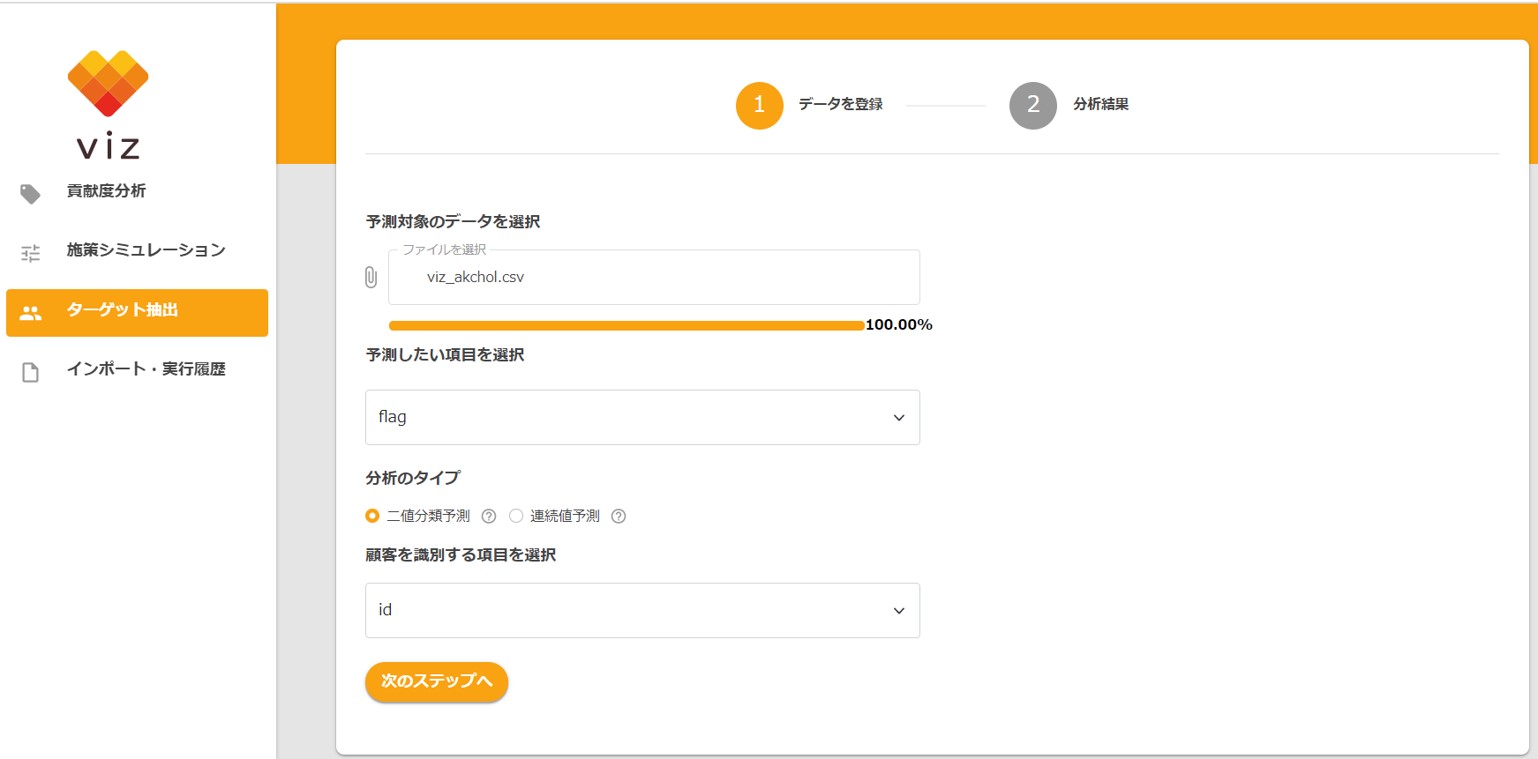
Task: Click the upload progress bar at 100%
Action: pos(626,325)
